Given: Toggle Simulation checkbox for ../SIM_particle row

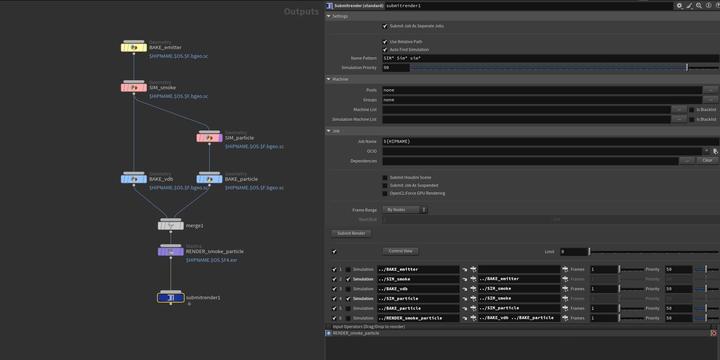Looking at the screenshot, I should pyautogui.click(x=348, y=298).
